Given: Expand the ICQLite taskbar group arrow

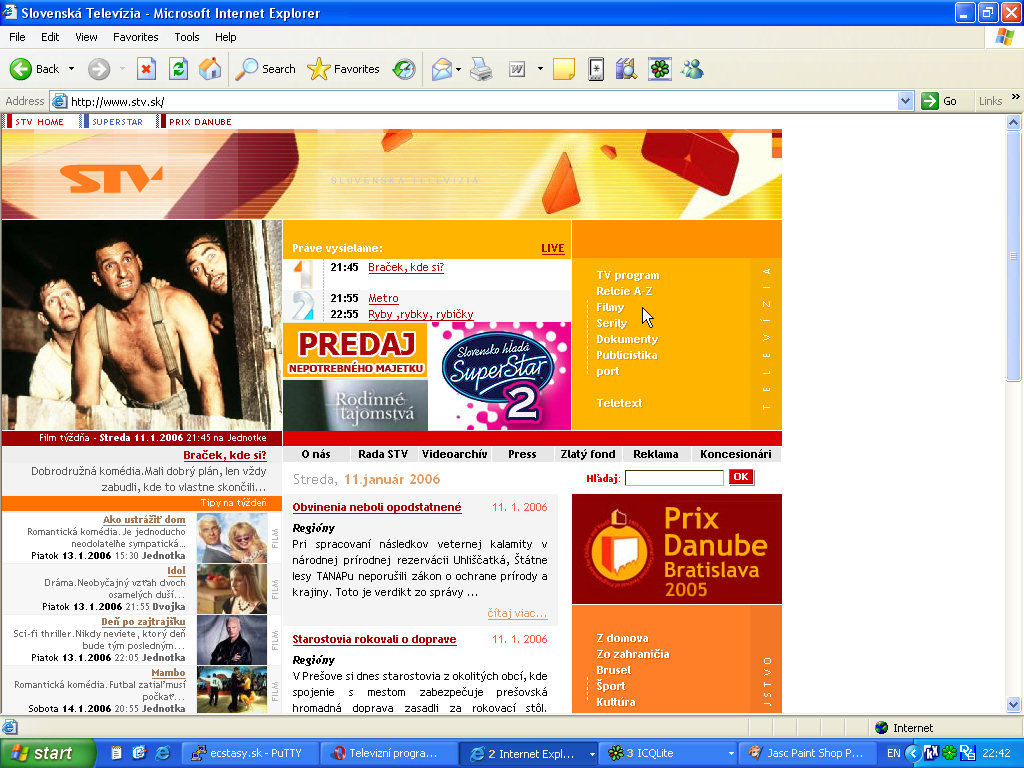Looking at the screenshot, I should (x=731, y=754).
